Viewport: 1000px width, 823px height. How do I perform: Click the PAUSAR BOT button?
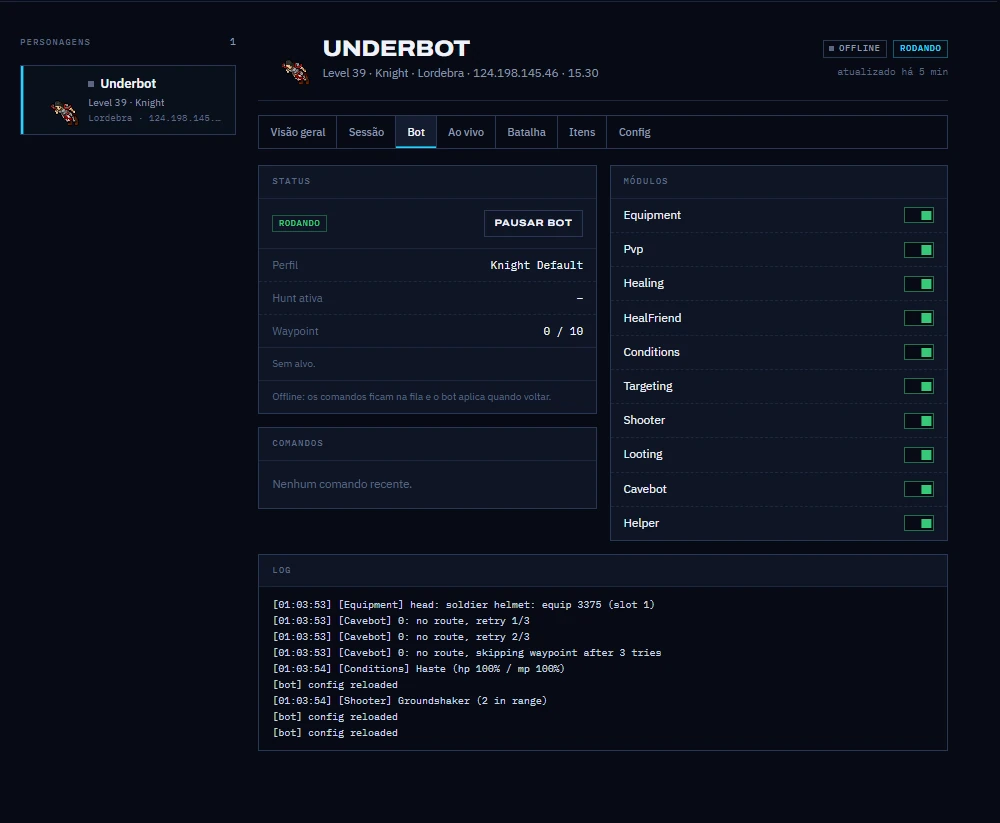pos(533,223)
